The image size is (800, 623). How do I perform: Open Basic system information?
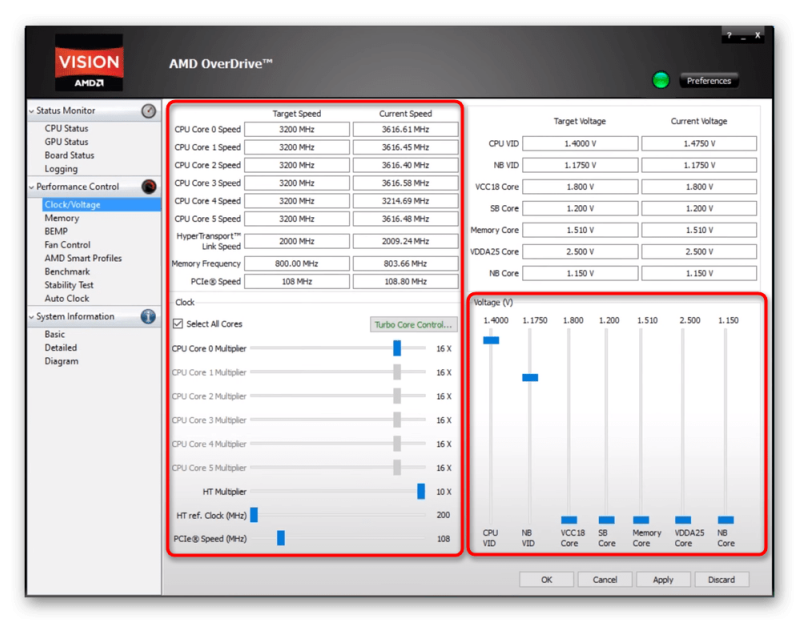click(x=55, y=334)
